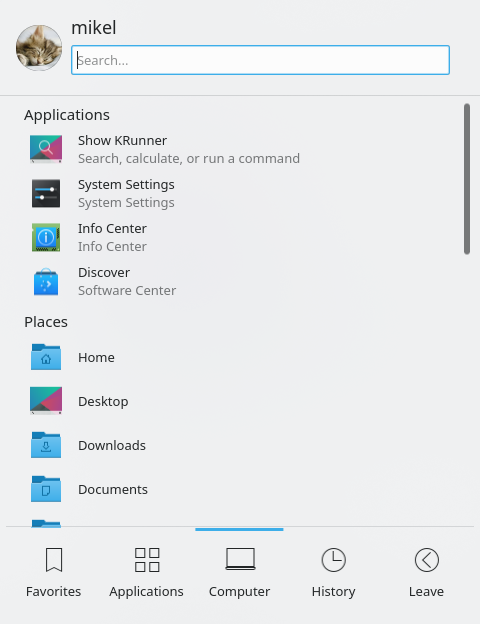Click the Computer laptop icon
The height and width of the screenshot is (624, 480).
click(x=240, y=559)
